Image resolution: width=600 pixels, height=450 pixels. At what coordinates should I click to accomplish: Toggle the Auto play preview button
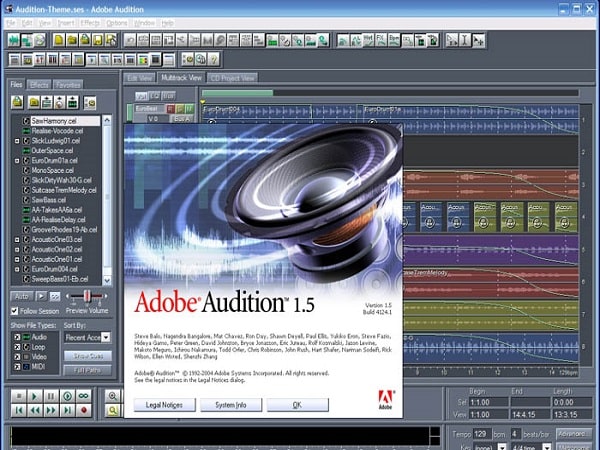point(22,297)
